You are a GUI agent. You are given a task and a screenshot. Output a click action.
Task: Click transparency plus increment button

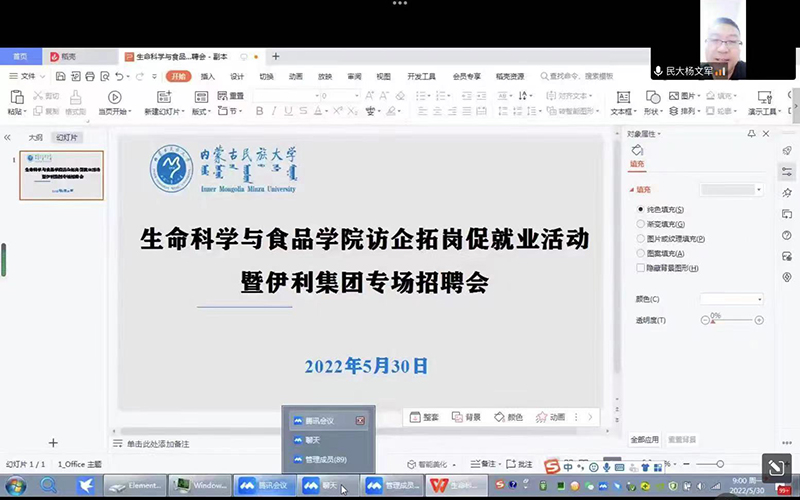click(759, 320)
